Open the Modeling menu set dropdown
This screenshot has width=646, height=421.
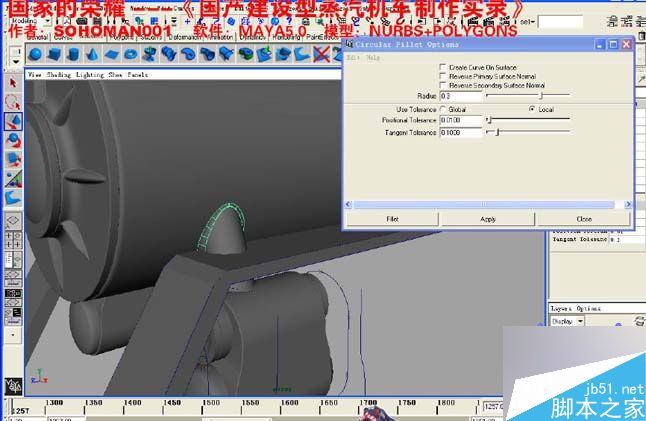[x=48, y=21]
